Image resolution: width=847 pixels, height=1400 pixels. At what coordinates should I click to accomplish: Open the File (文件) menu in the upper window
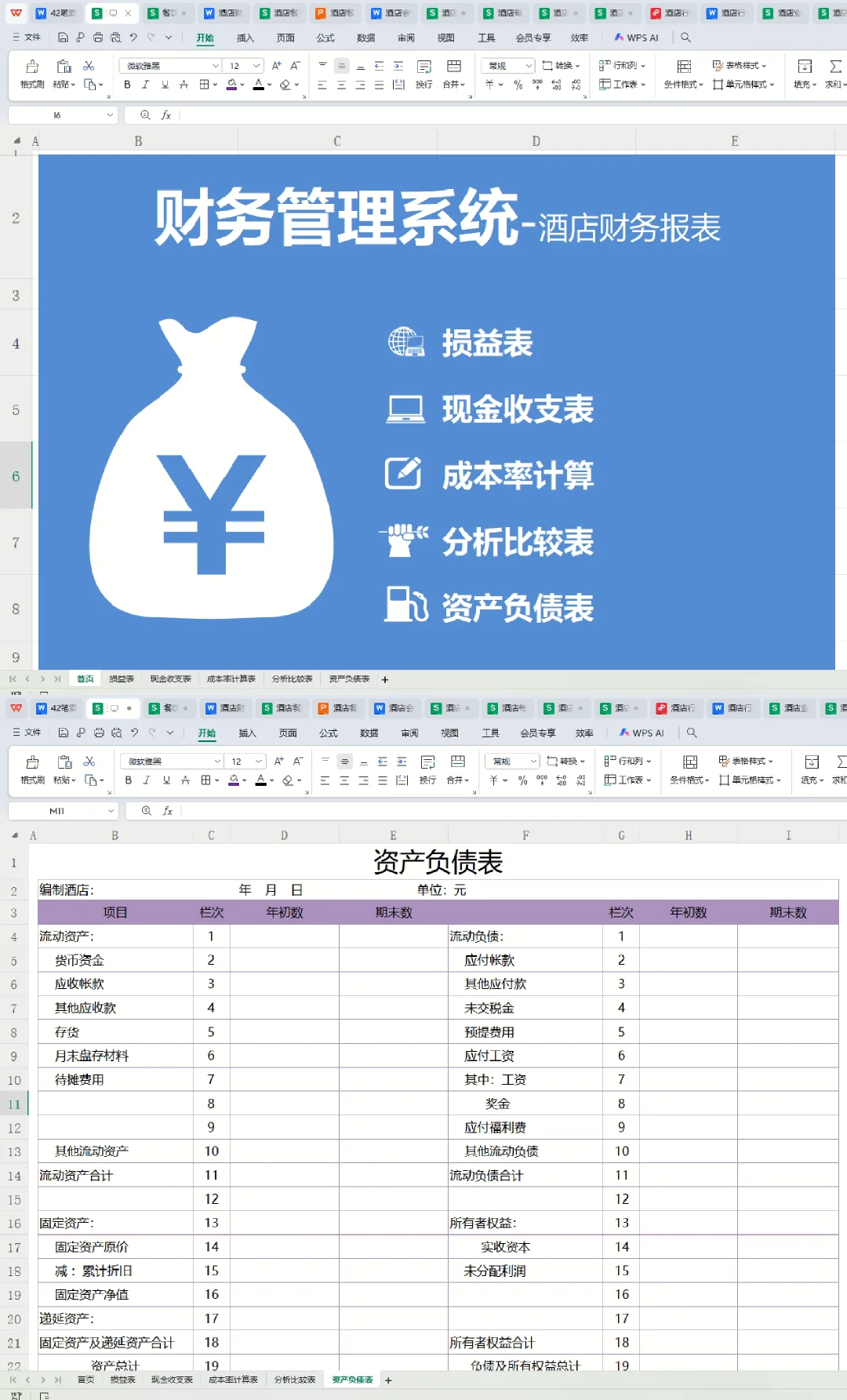(x=27, y=38)
